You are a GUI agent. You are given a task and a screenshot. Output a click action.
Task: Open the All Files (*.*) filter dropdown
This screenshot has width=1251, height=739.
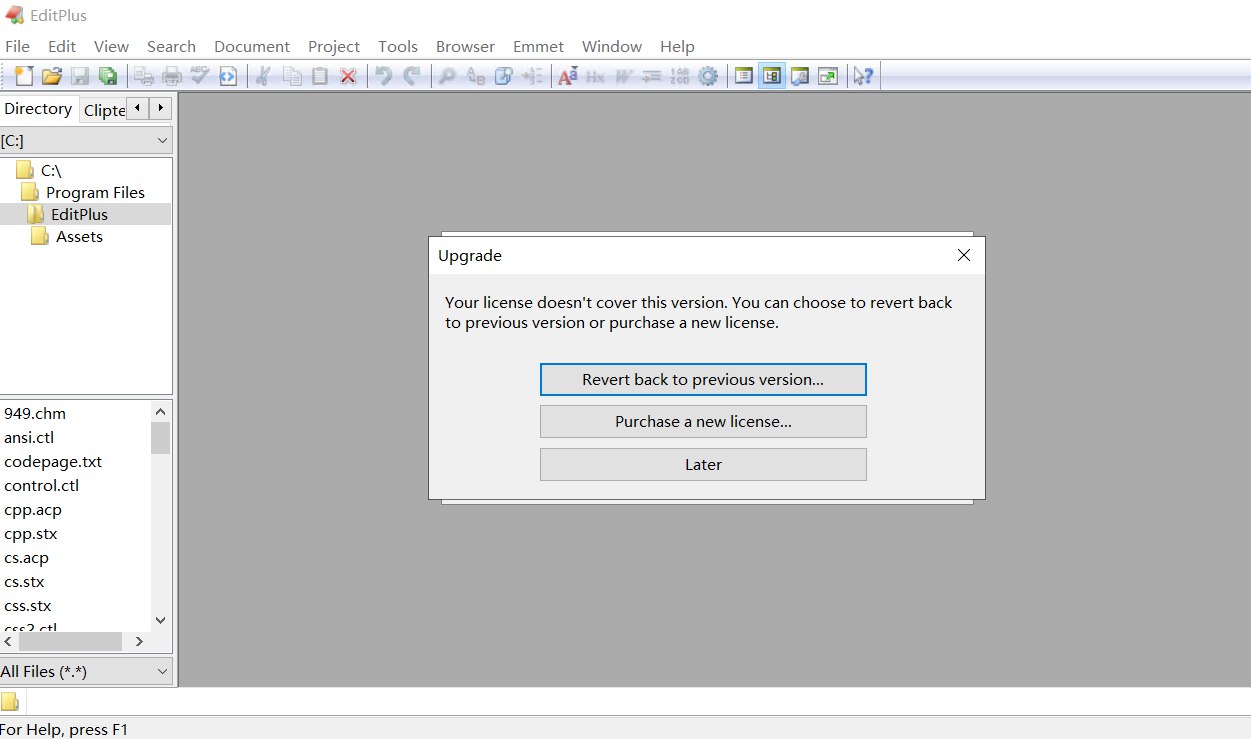pyautogui.click(x=86, y=672)
